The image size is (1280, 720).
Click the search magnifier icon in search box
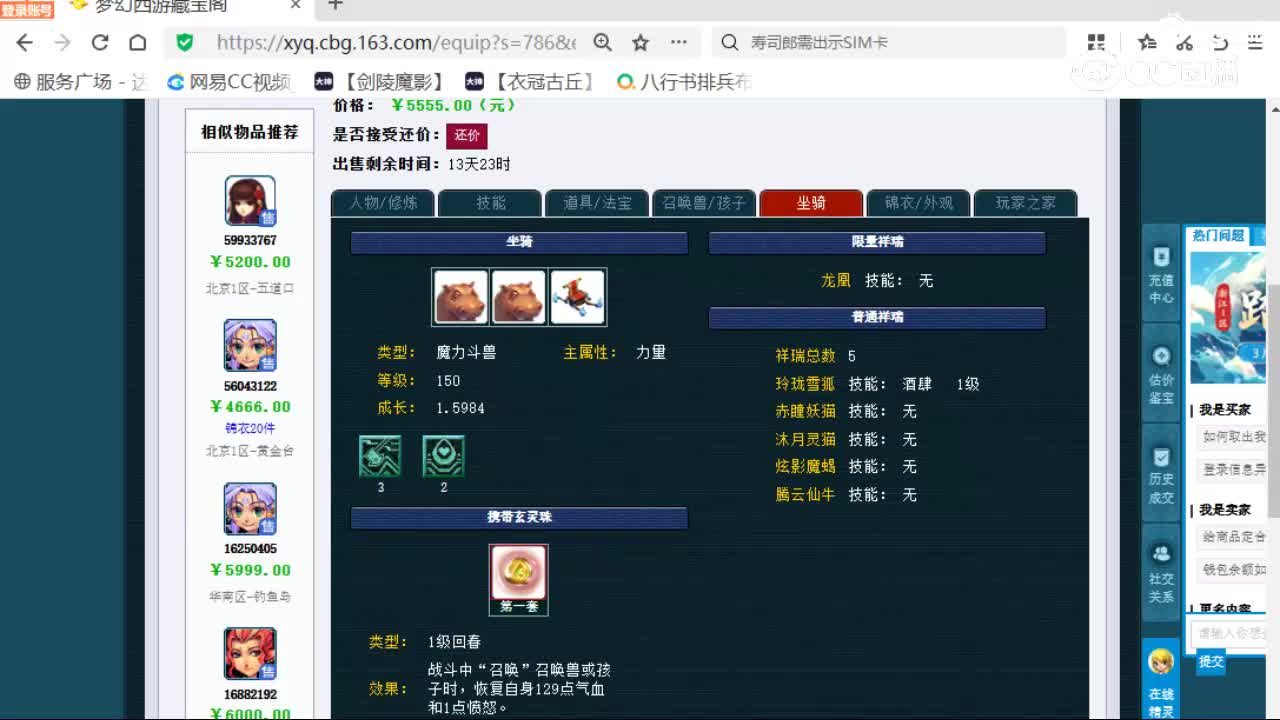(730, 42)
